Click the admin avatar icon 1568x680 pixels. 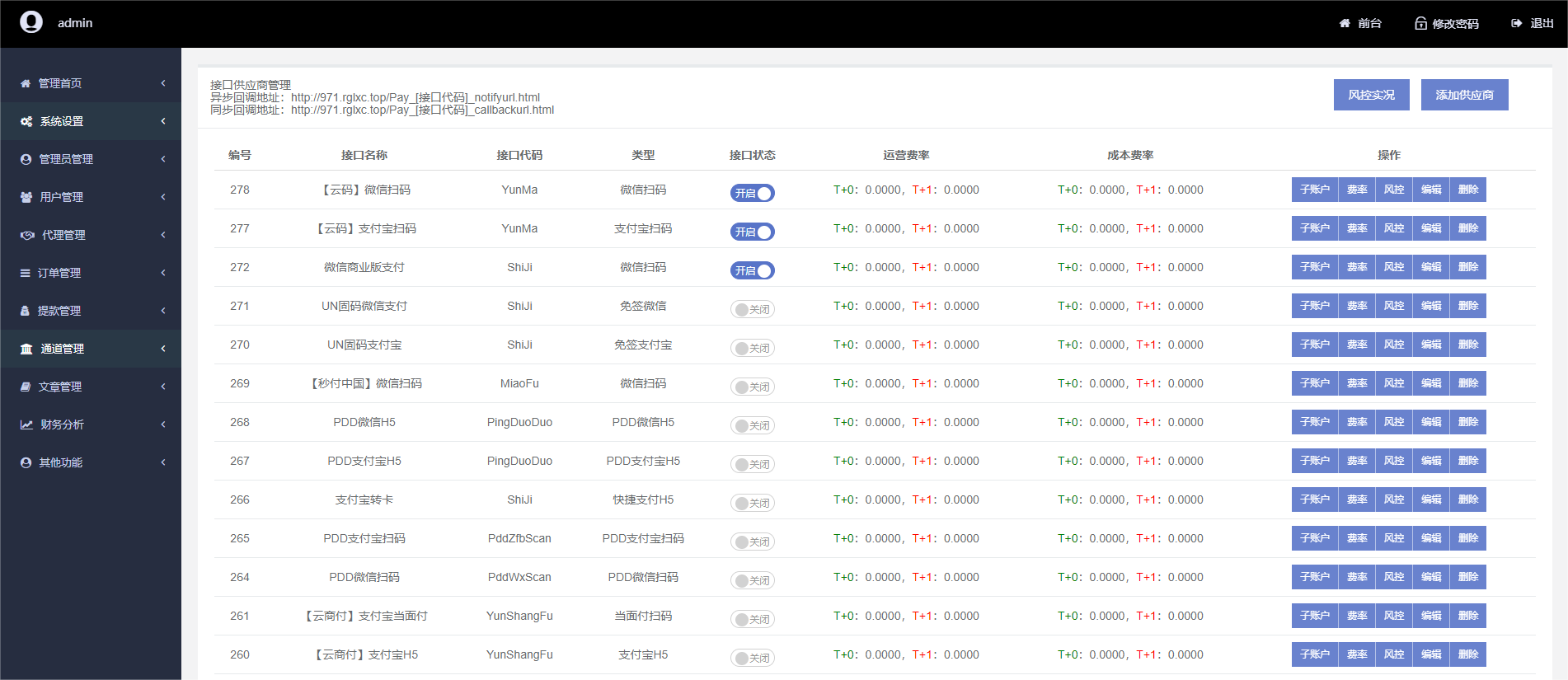click(31, 22)
